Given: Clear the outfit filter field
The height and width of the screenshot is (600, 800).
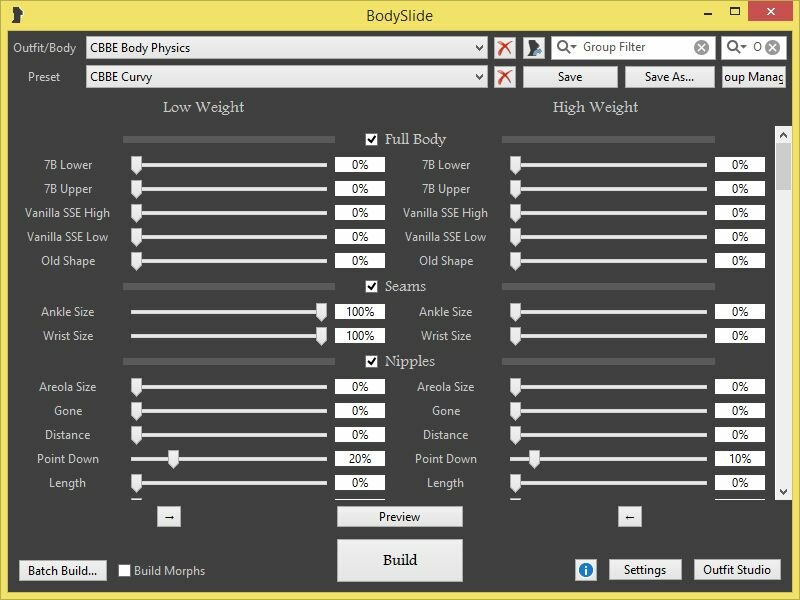Looking at the screenshot, I should tap(773, 47).
